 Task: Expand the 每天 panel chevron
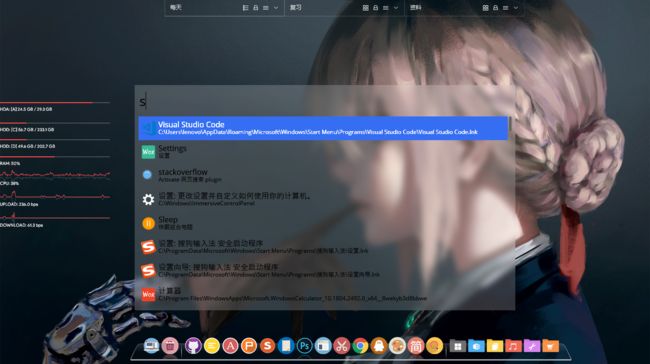pyautogui.click(x=276, y=8)
